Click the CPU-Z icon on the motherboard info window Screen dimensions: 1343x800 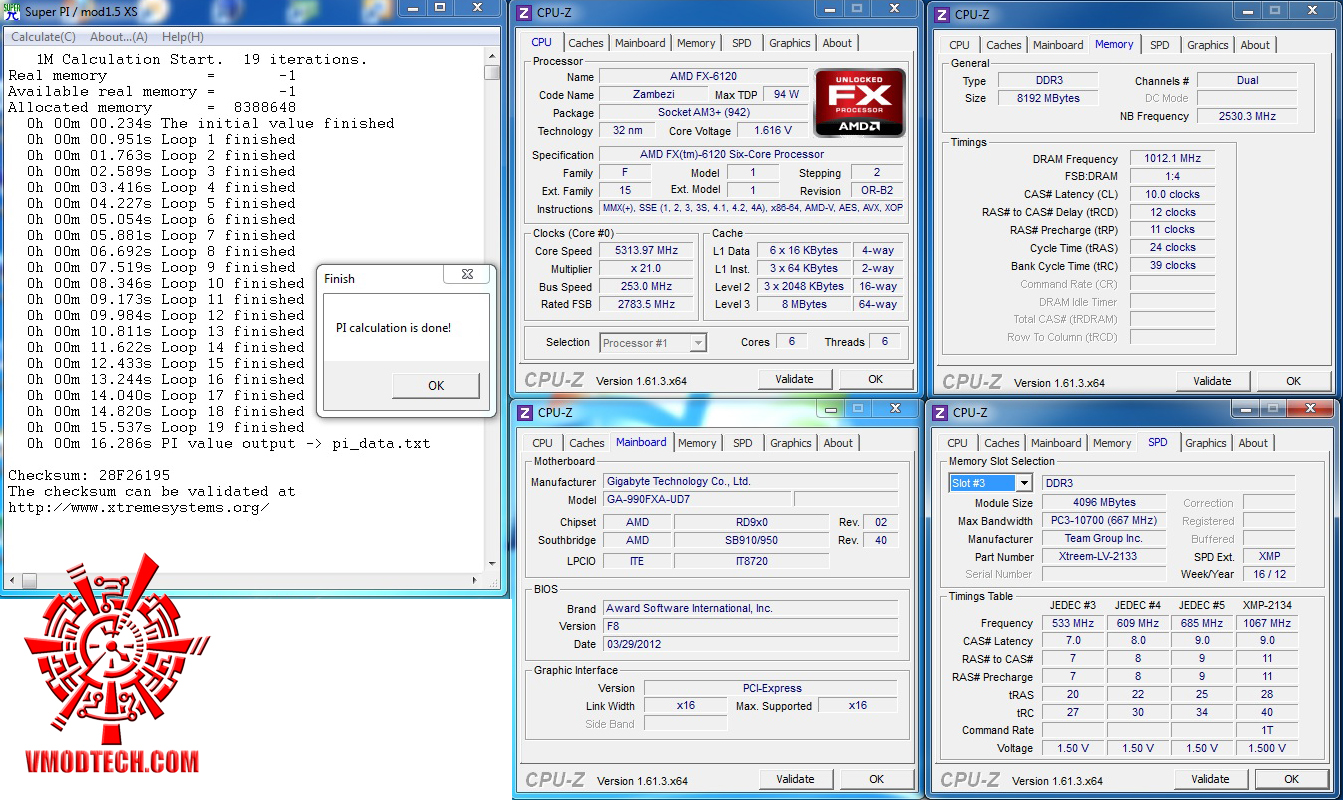525,412
